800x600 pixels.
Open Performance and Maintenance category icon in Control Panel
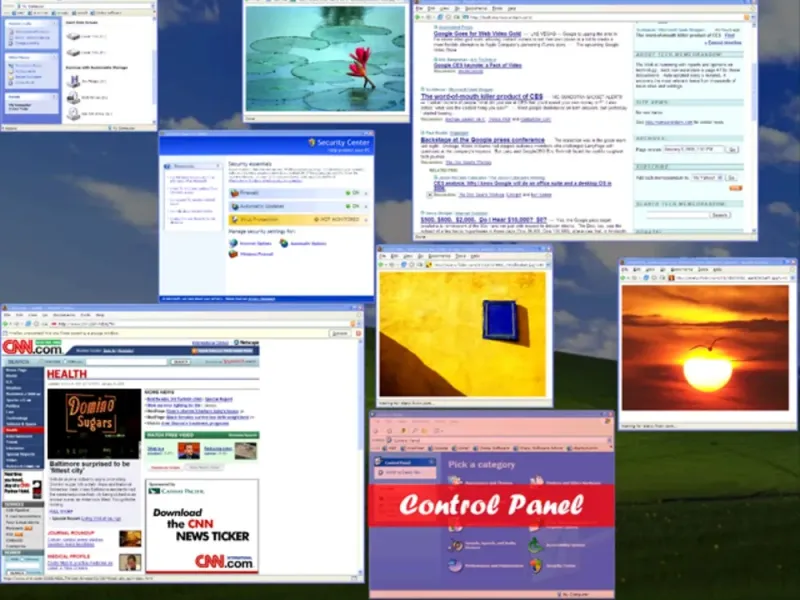[x=455, y=565]
